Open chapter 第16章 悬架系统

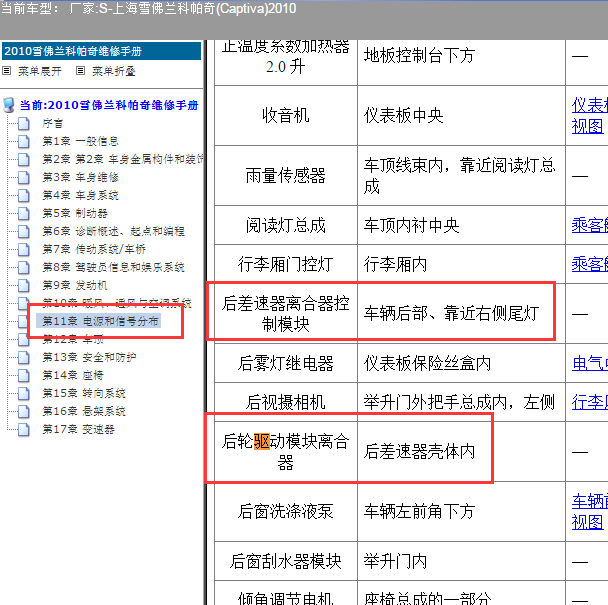(x=84, y=411)
